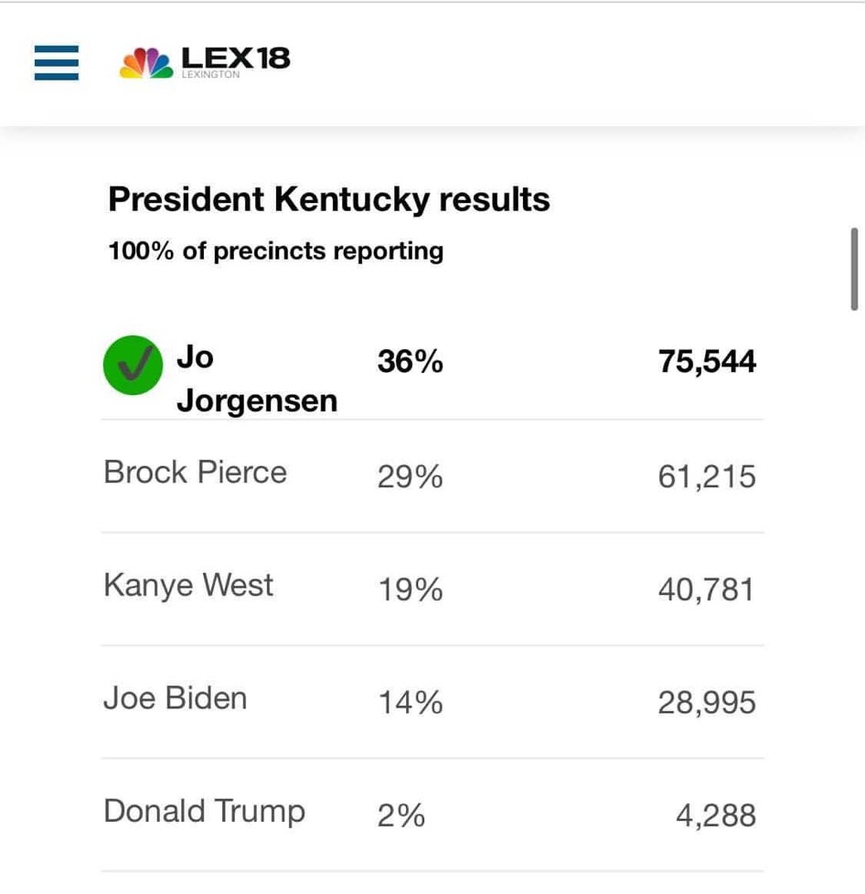Click Brock Pierce's 29% percentage

(410, 476)
